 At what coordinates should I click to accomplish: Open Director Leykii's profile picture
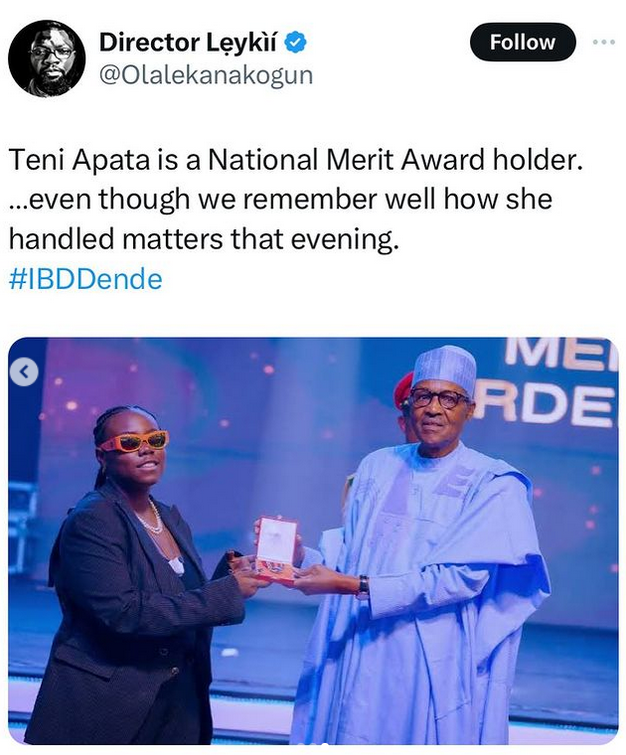coord(47,58)
